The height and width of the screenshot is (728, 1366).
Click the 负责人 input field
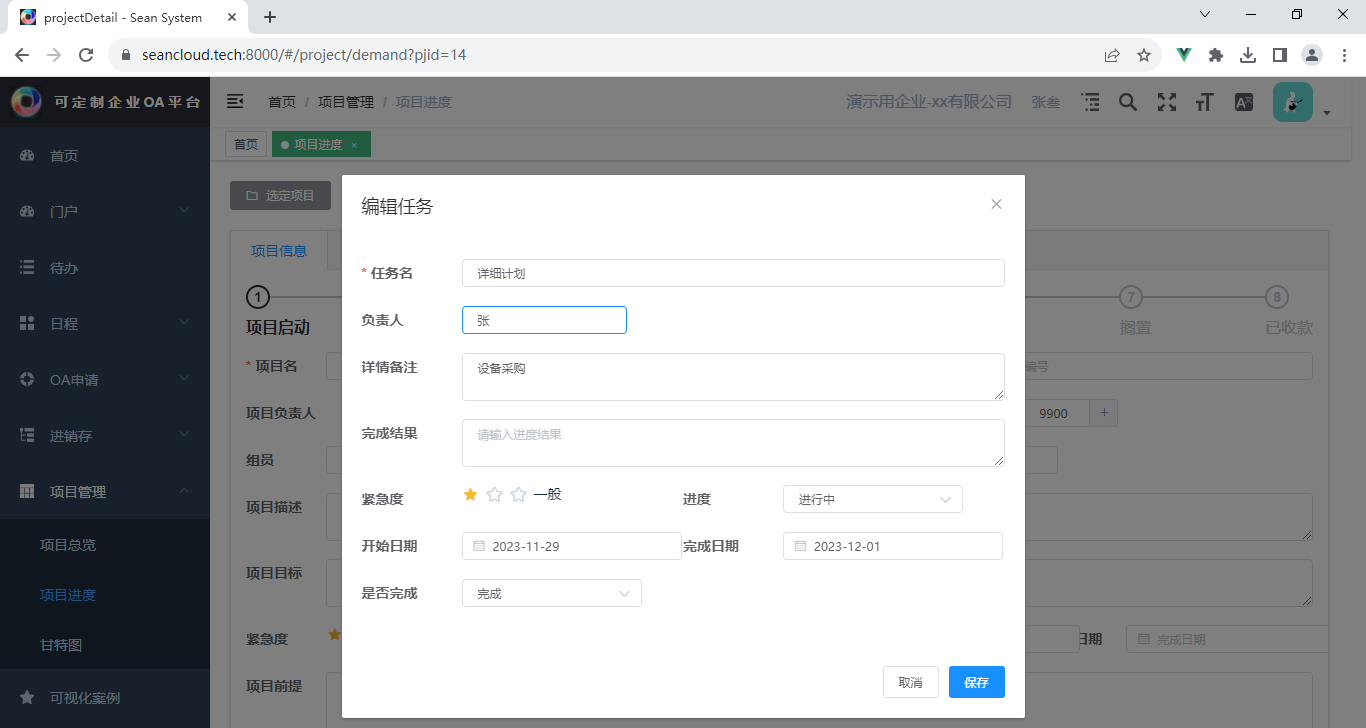click(x=544, y=320)
